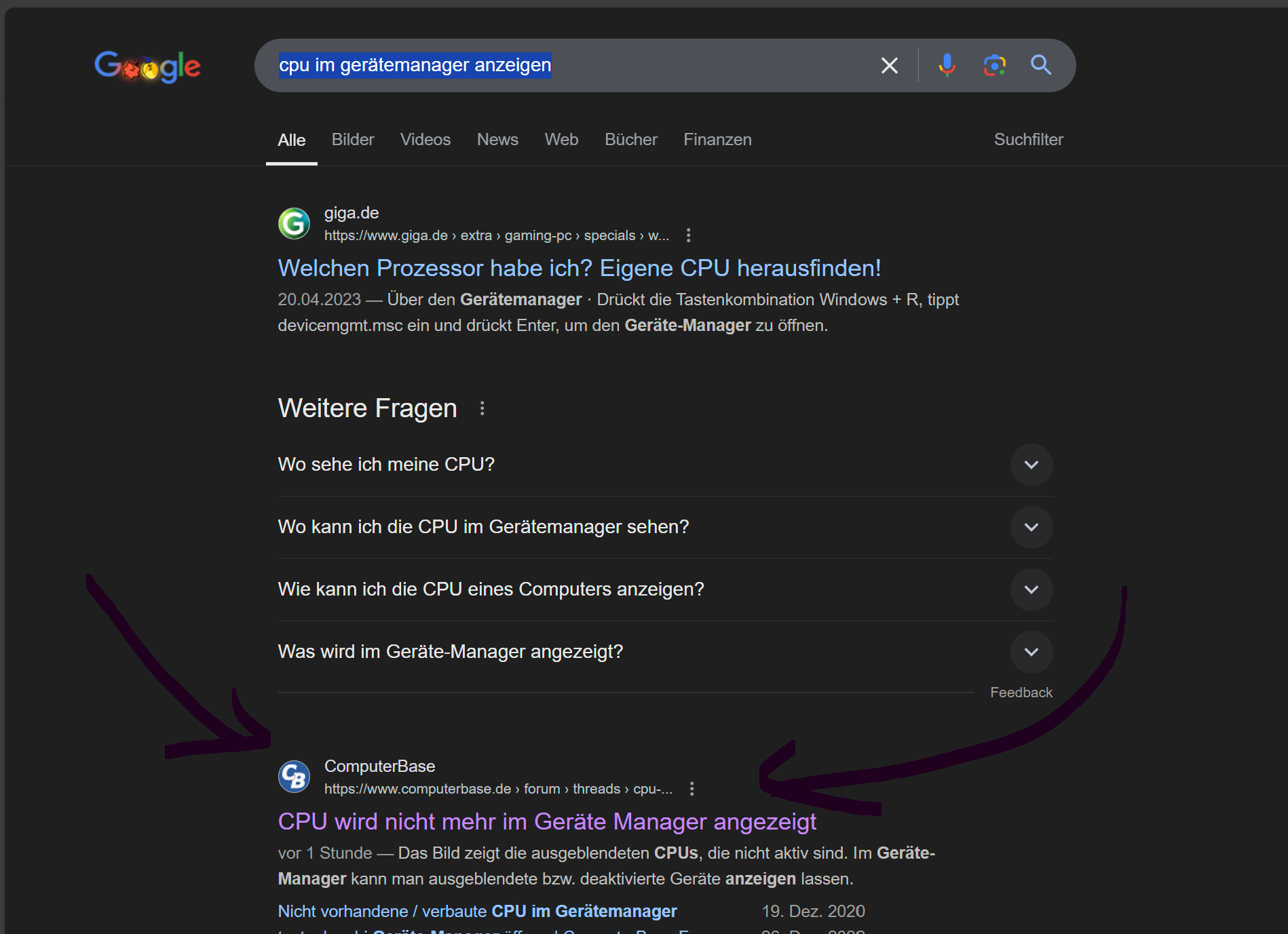Image resolution: width=1288 pixels, height=934 pixels.
Task: Switch to the Bücher tab
Action: [631, 139]
